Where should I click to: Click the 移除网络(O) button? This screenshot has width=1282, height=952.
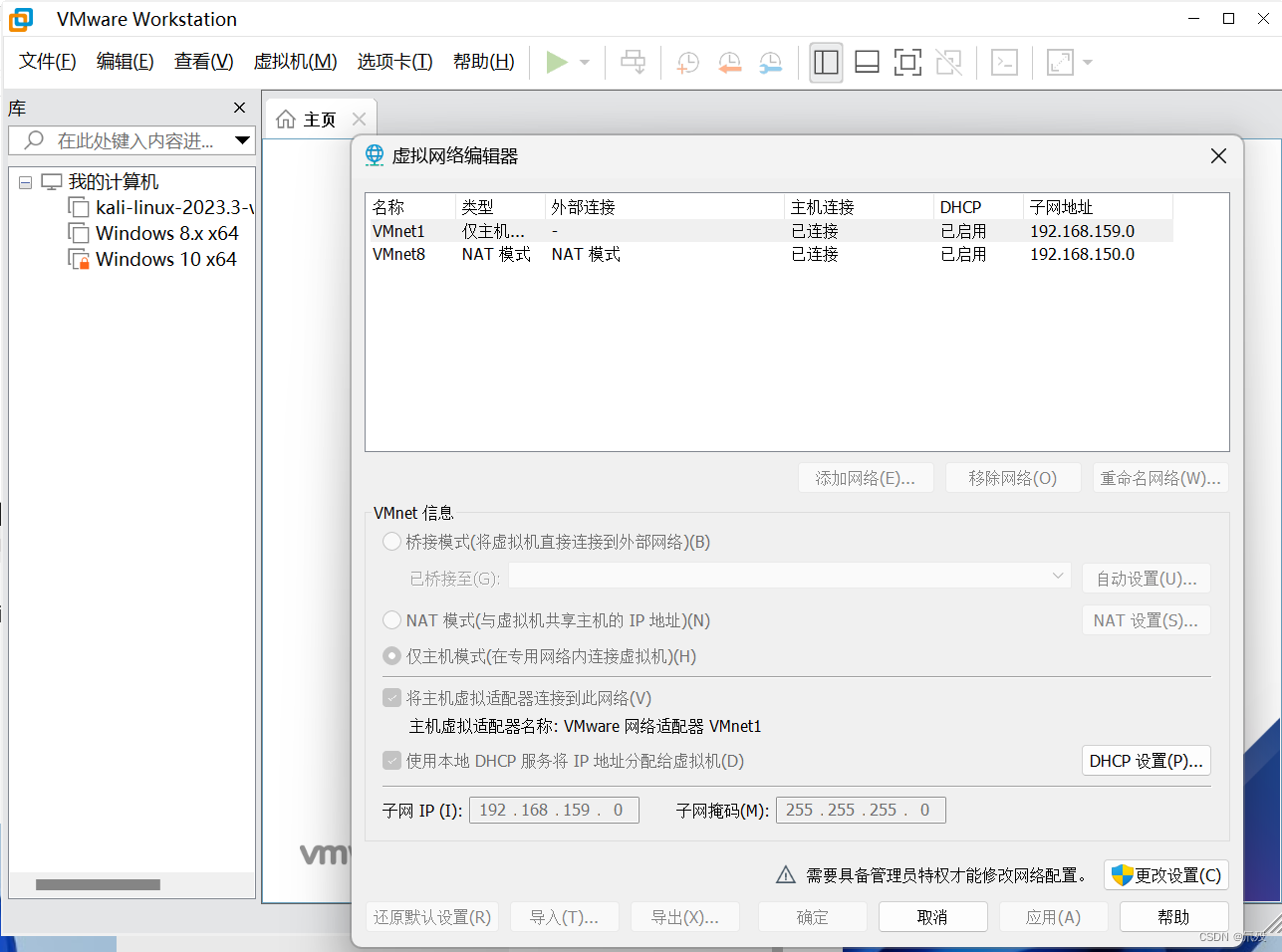coord(1013,478)
